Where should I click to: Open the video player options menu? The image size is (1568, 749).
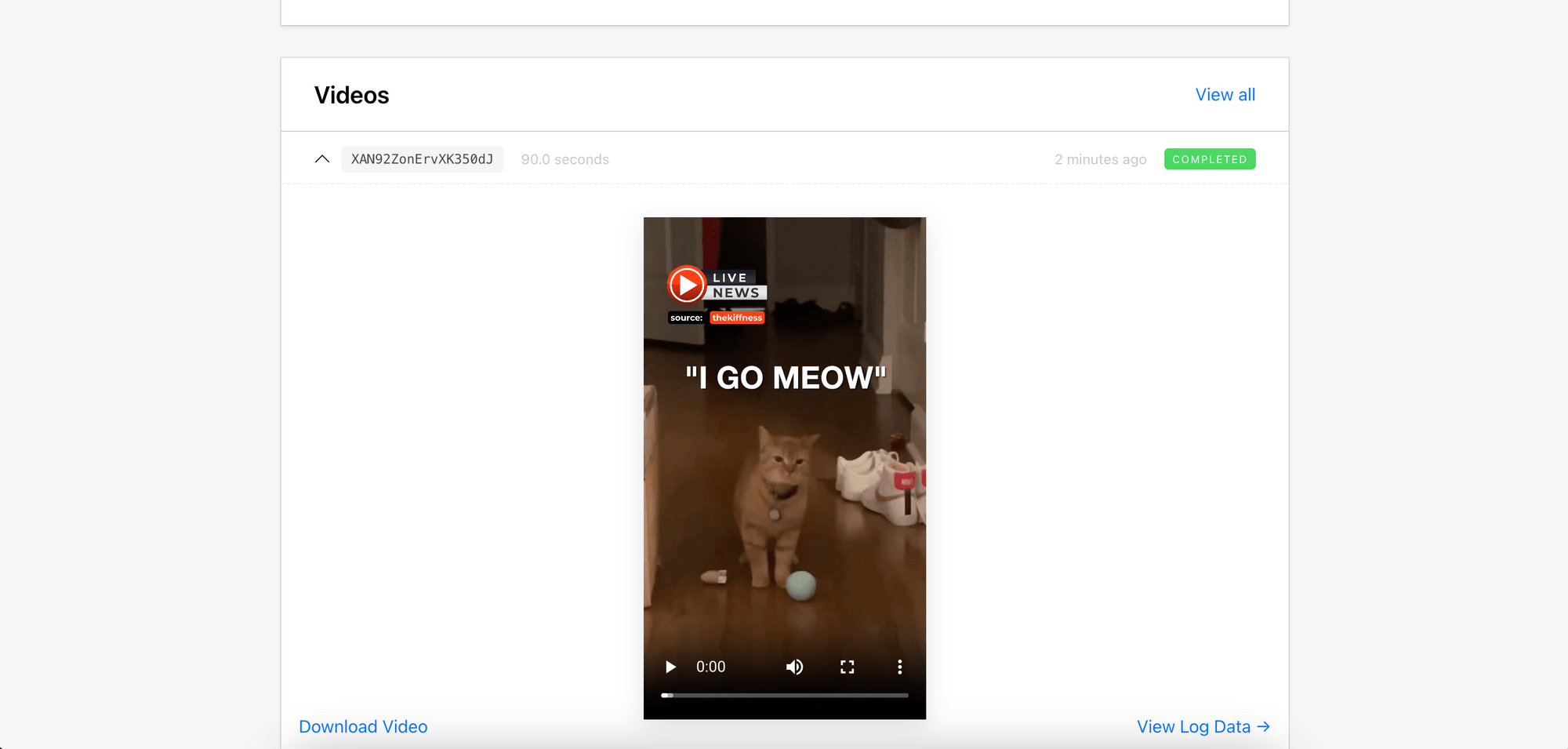tap(899, 667)
